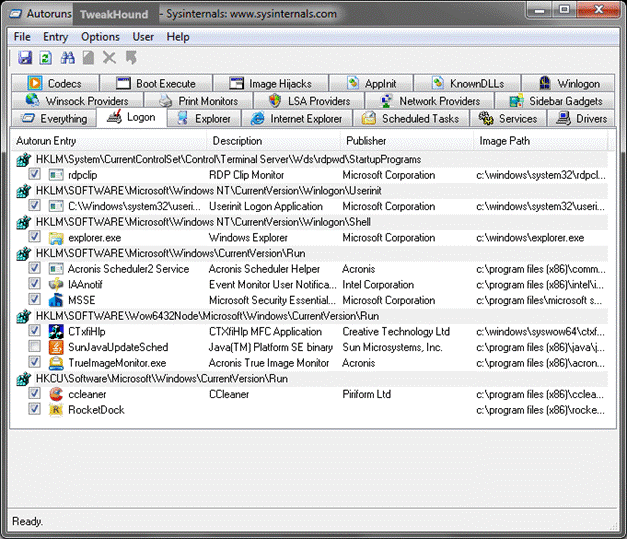Click the Properties page toolbar icon
Image resolution: width=627 pixels, height=539 pixels.
click(x=88, y=58)
